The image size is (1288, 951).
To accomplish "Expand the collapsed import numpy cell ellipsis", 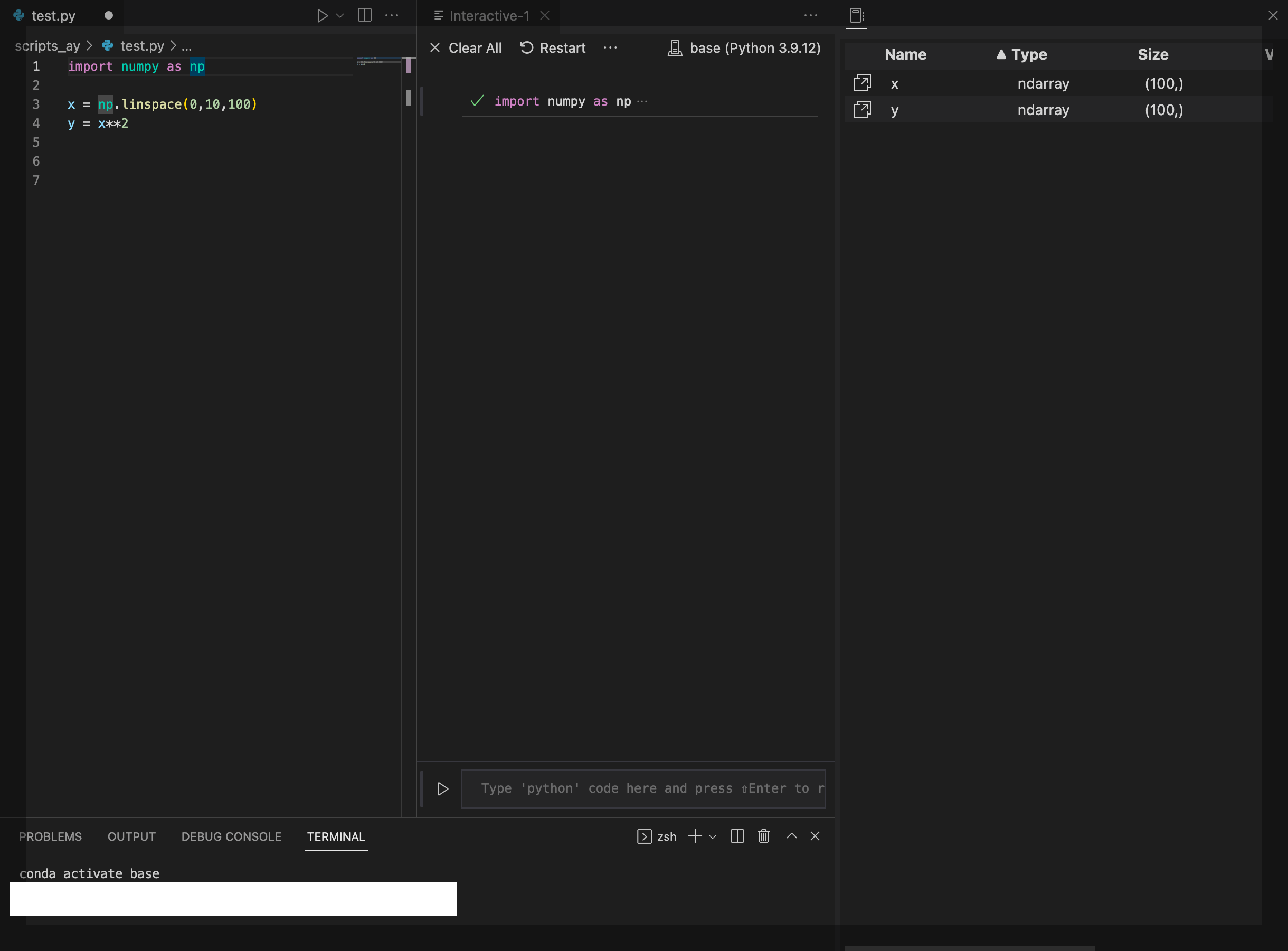I will click(x=642, y=101).
